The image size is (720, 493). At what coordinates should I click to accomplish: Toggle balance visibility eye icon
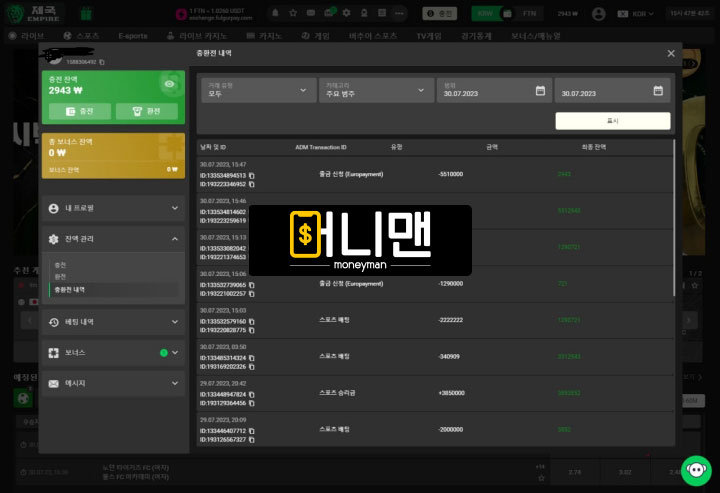(169, 84)
